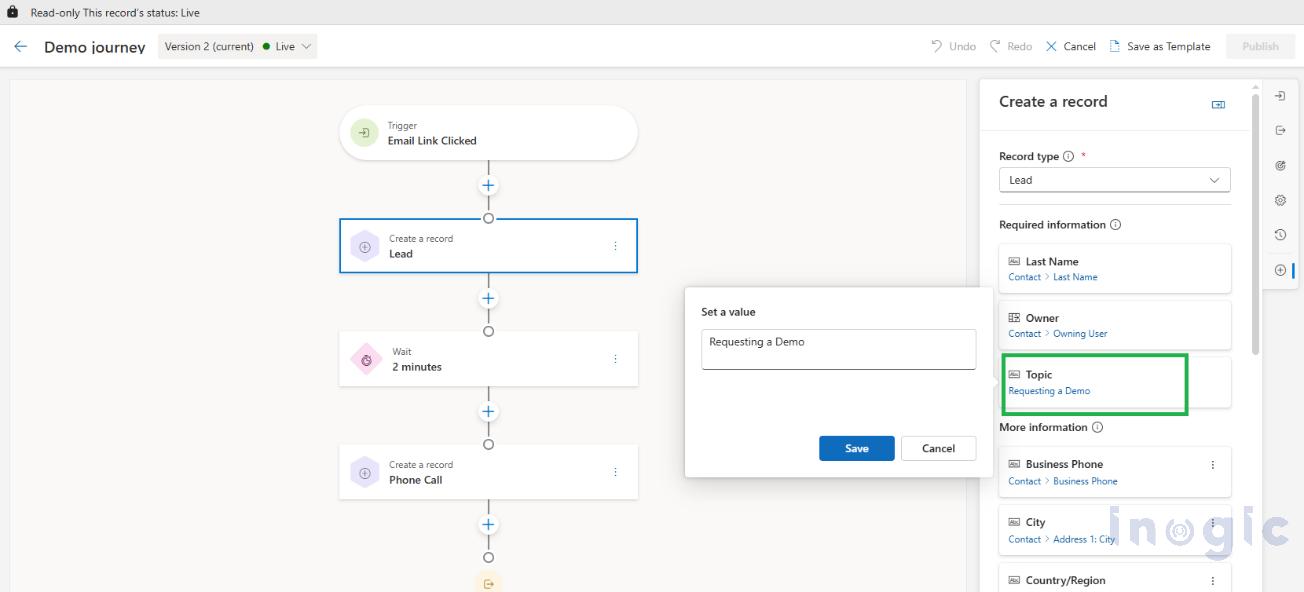This screenshot has width=1304, height=592.
Task: Click the Required information info icon
Action: tap(1115, 225)
